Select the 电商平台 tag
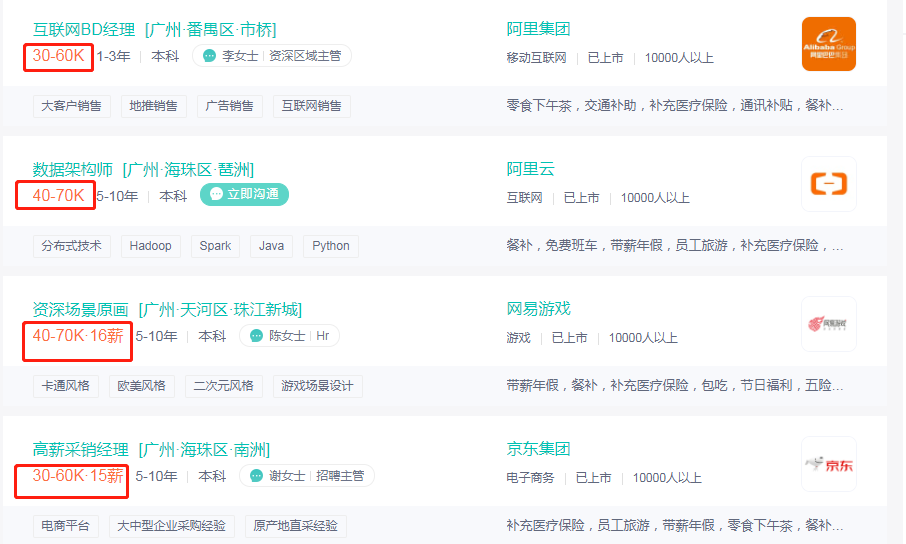The height and width of the screenshot is (544, 906). (x=65, y=526)
